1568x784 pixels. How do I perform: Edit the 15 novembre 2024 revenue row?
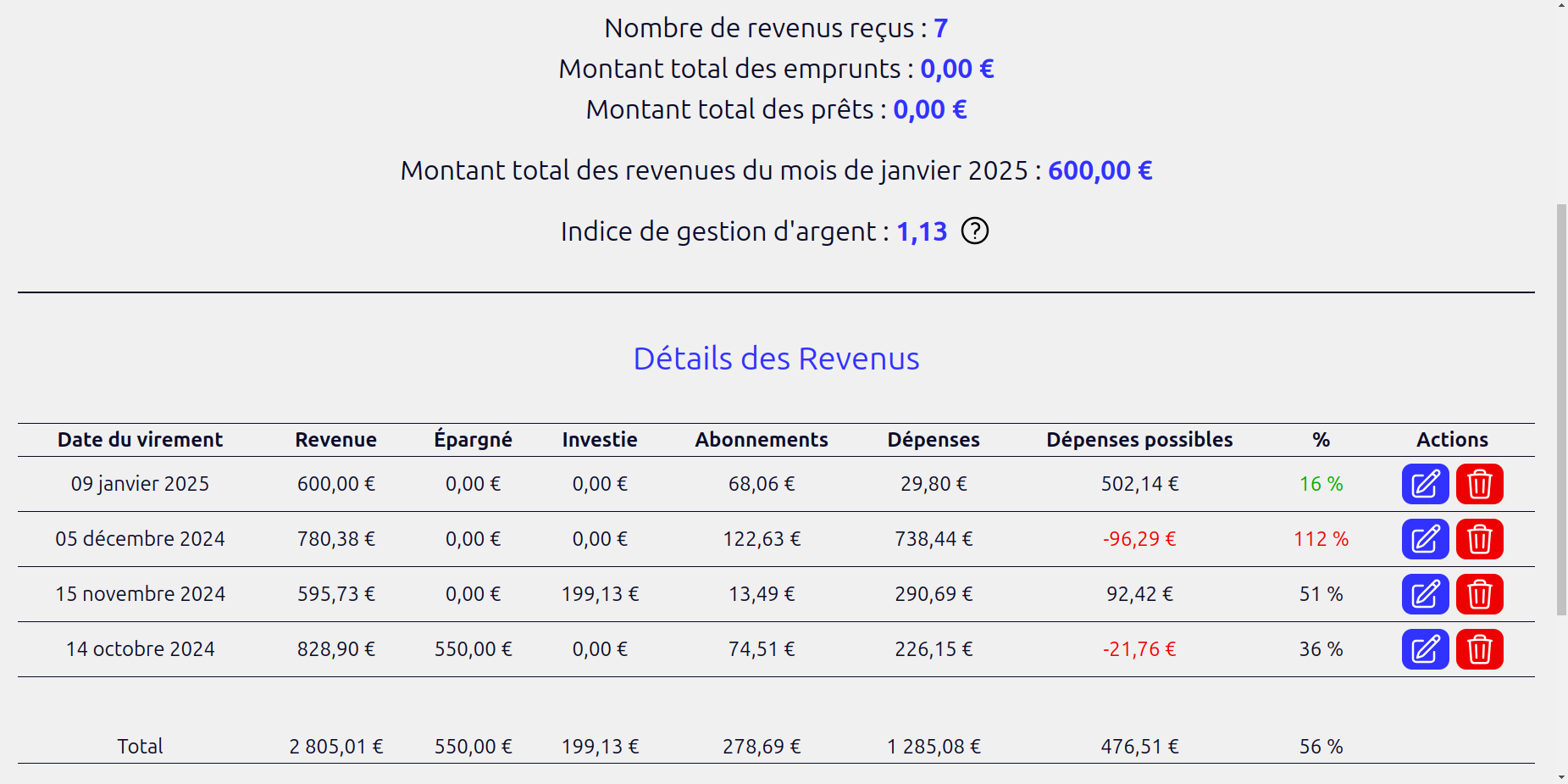[1425, 594]
